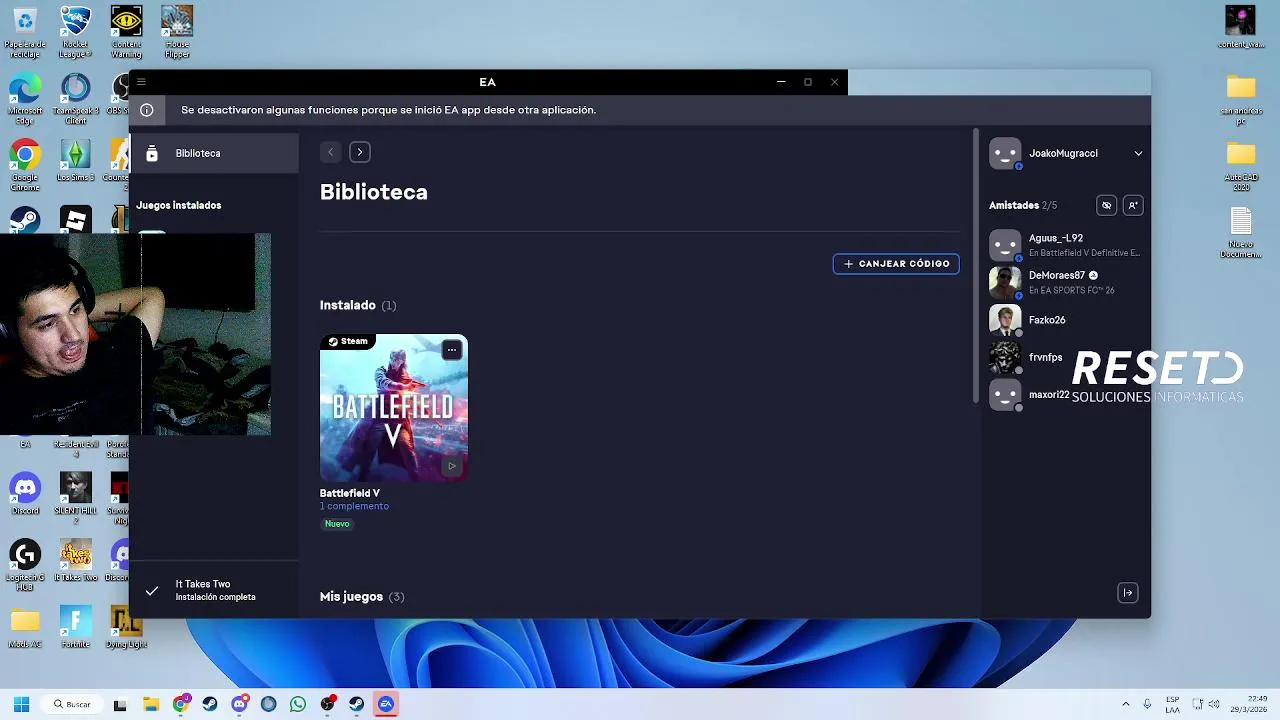Open the 1 complemento link under Battlefield V

point(354,506)
